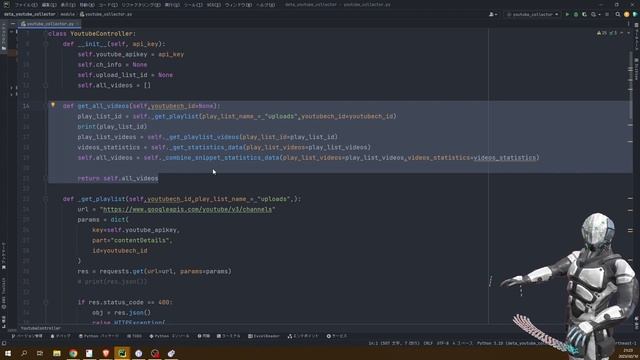Collapse the if res.status_code block
The height and width of the screenshot is (360, 640).
tap(46, 302)
